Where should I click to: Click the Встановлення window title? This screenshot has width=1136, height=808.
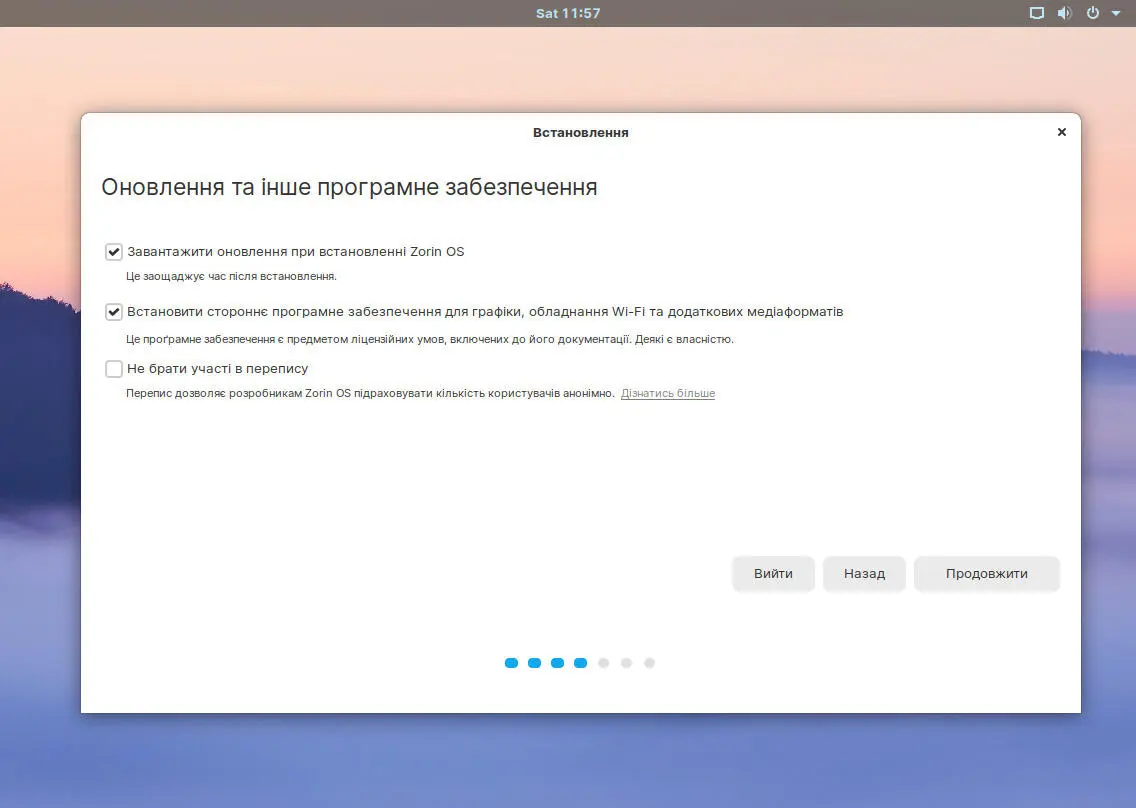pyautogui.click(x=580, y=133)
